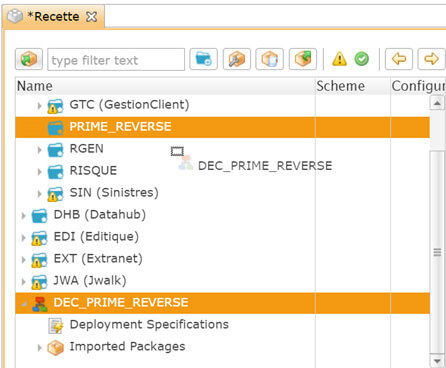
Task: Click the SIN folder warning icon
Action: pos(55,194)
